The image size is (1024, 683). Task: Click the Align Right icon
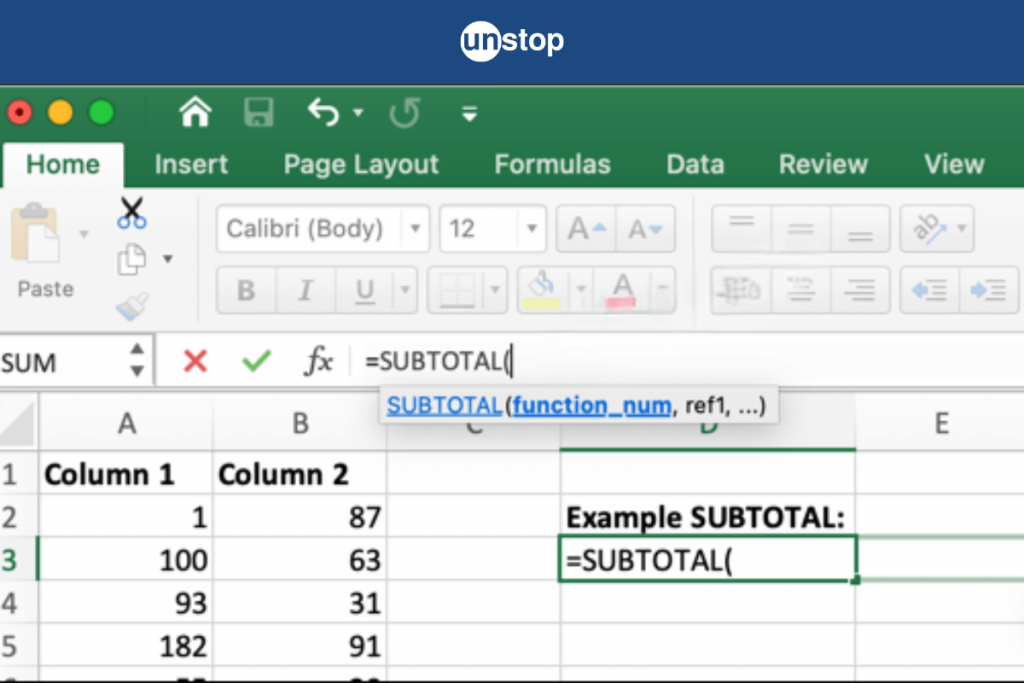click(x=859, y=290)
